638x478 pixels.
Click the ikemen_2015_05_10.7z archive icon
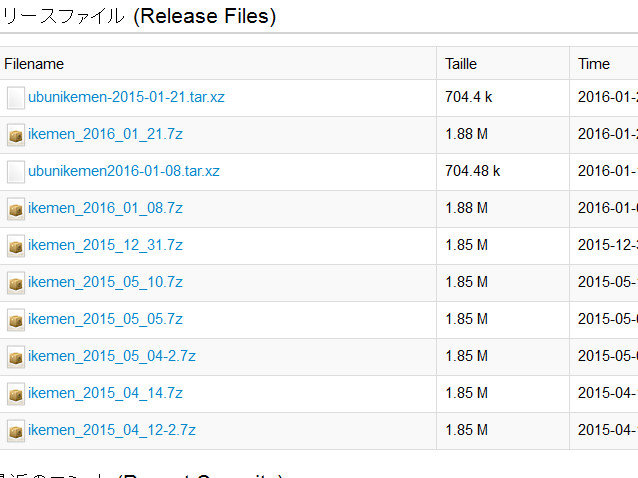coord(15,283)
